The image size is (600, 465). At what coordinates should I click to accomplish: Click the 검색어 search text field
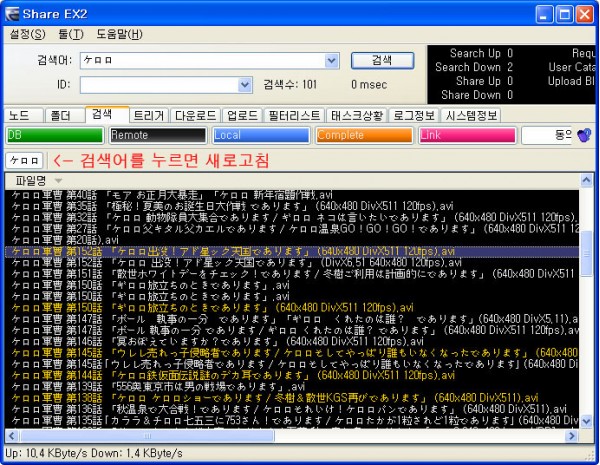(x=202, y=60)
